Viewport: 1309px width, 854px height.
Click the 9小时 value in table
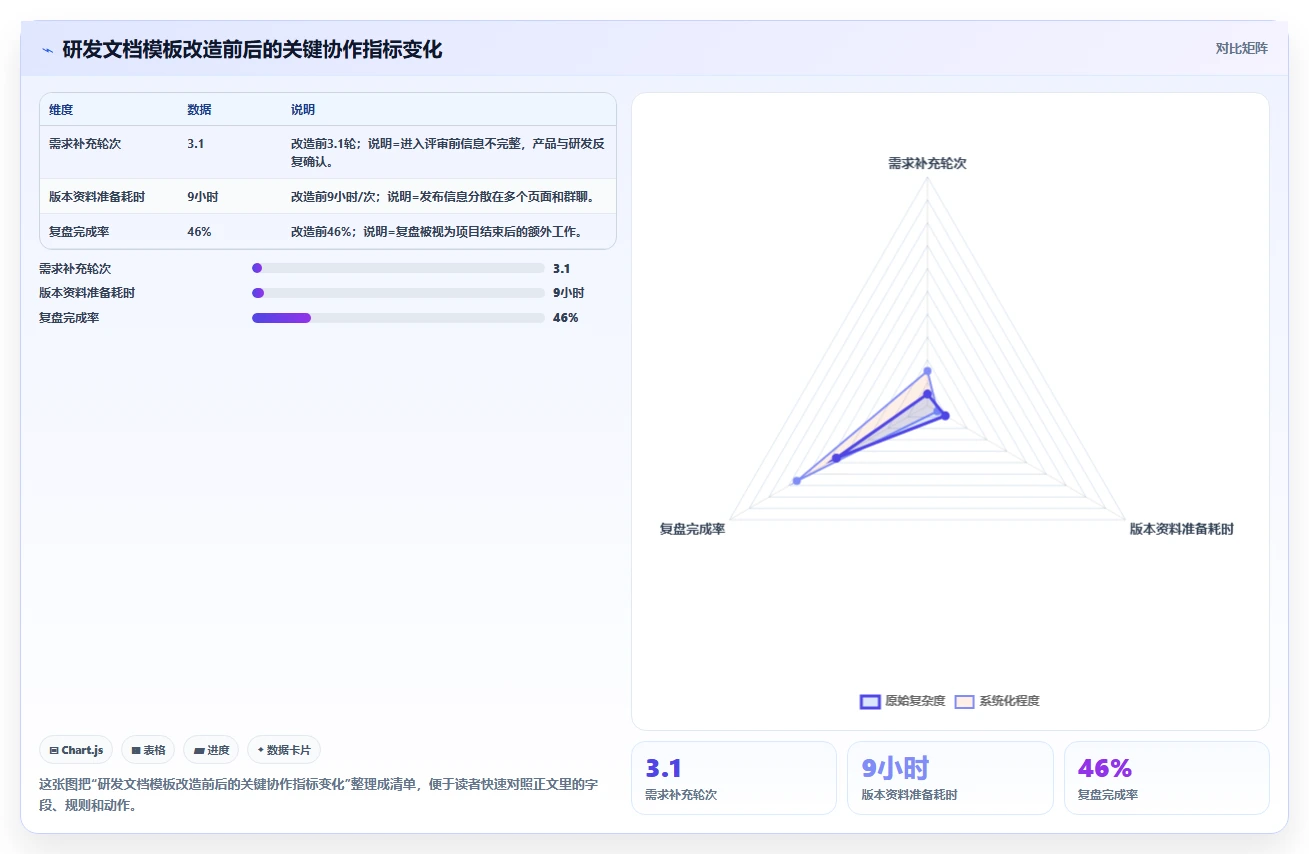coord(202,197)
